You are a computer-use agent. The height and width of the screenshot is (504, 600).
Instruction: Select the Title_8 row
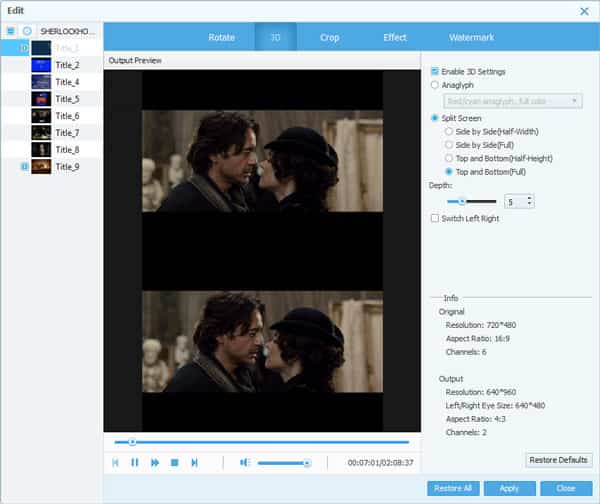52,150
